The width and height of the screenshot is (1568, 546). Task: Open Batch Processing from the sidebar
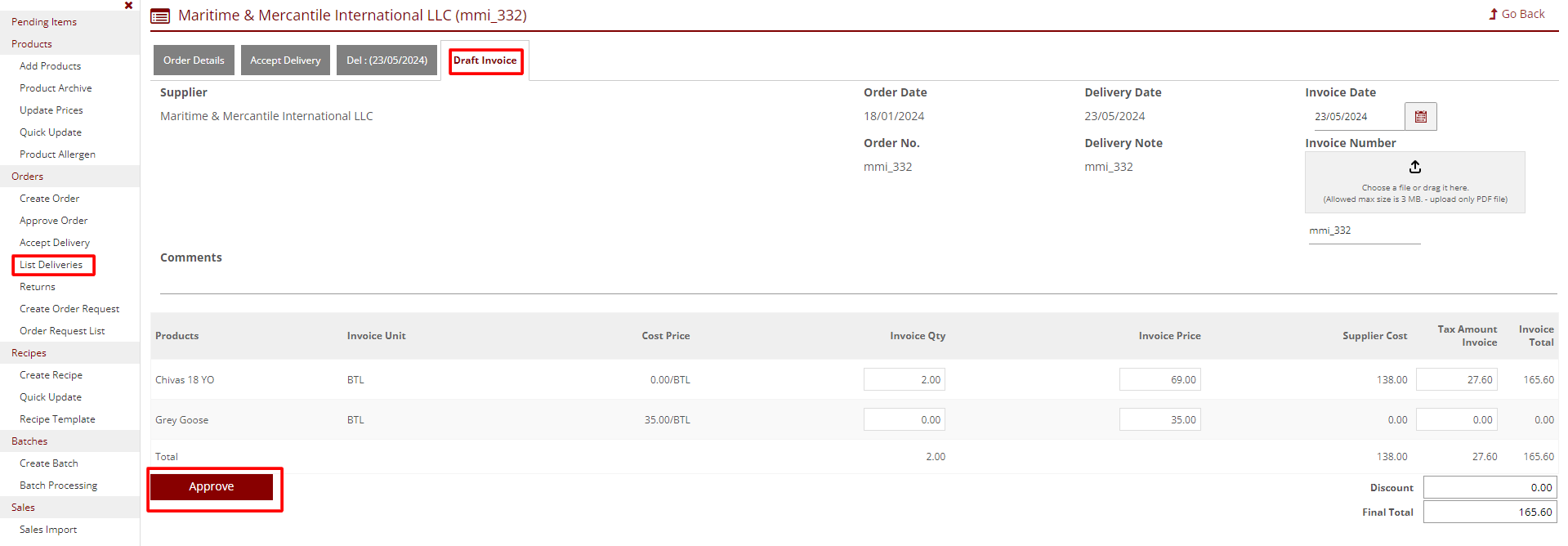(x=59, y=486)
